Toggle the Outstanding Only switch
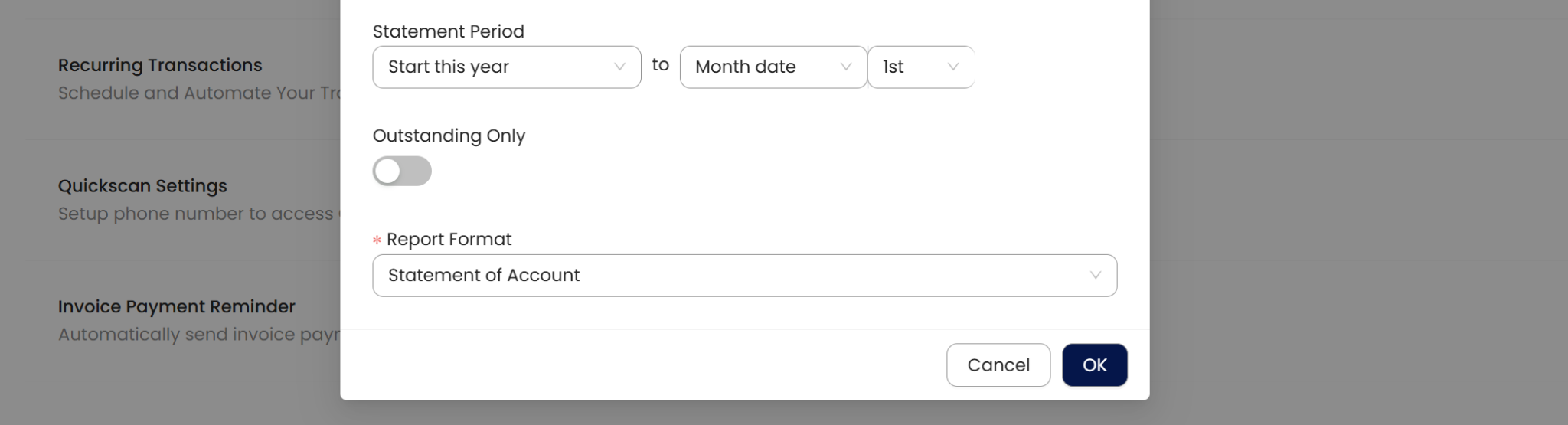Screen dimensions: 1568x425 point(402,171)
